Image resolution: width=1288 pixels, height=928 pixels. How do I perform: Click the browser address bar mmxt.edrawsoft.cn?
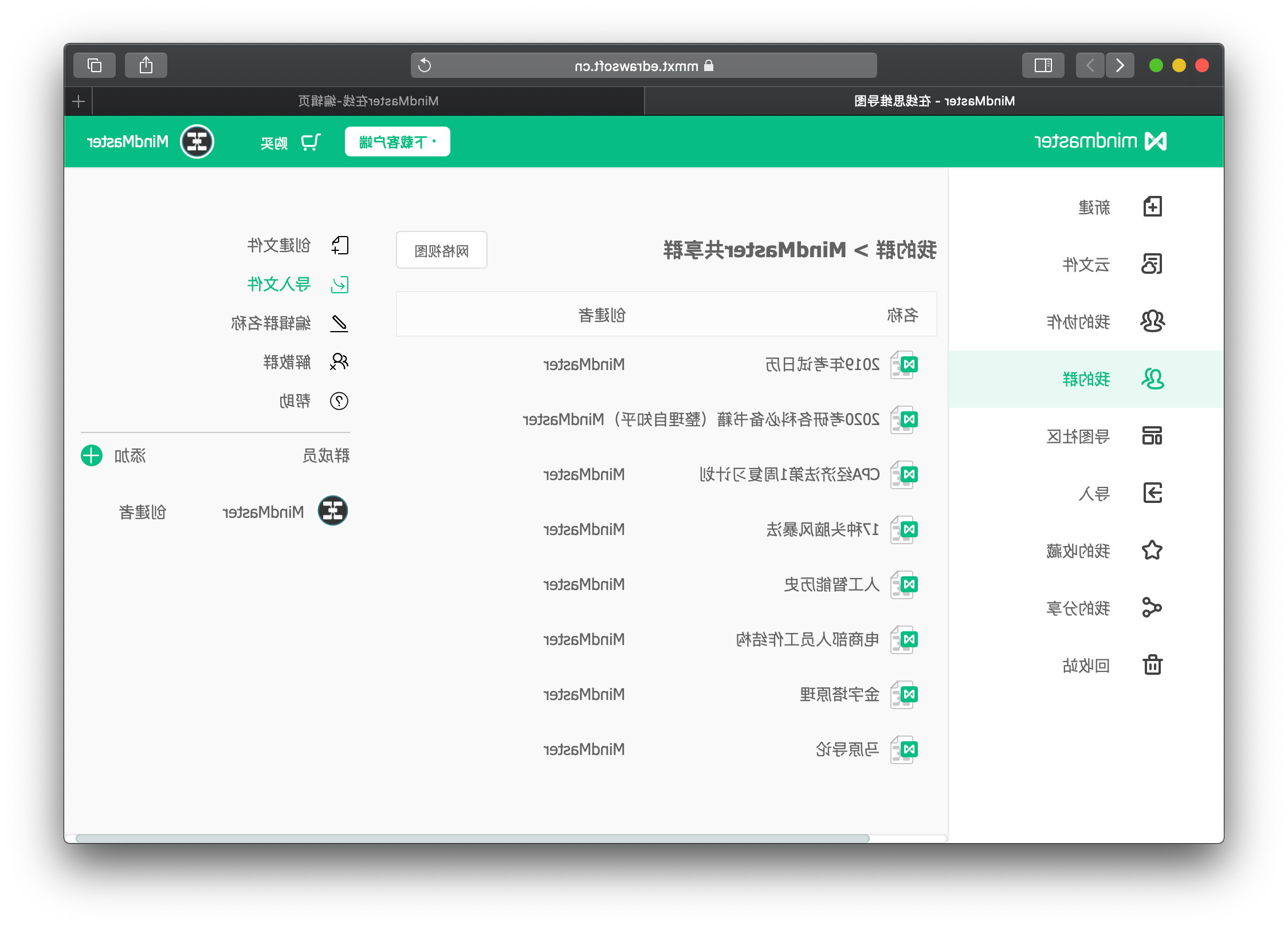643,65
